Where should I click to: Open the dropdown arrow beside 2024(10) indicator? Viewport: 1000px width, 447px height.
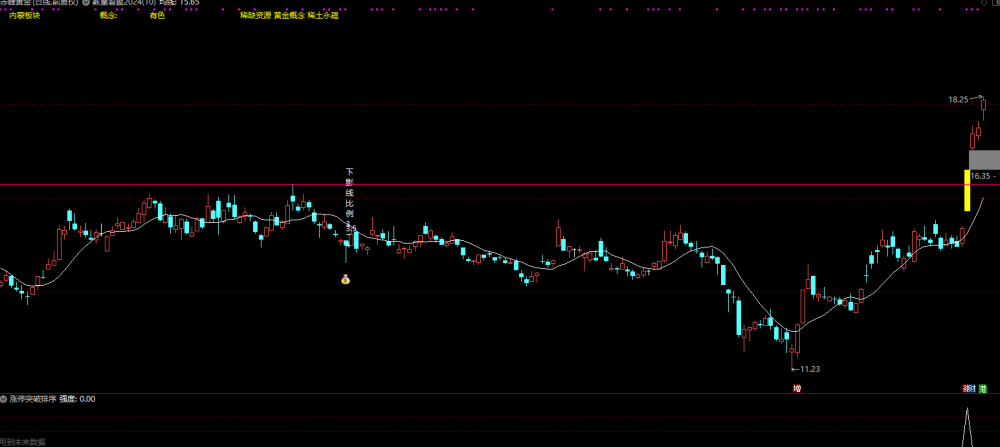(x=85, y=3)
